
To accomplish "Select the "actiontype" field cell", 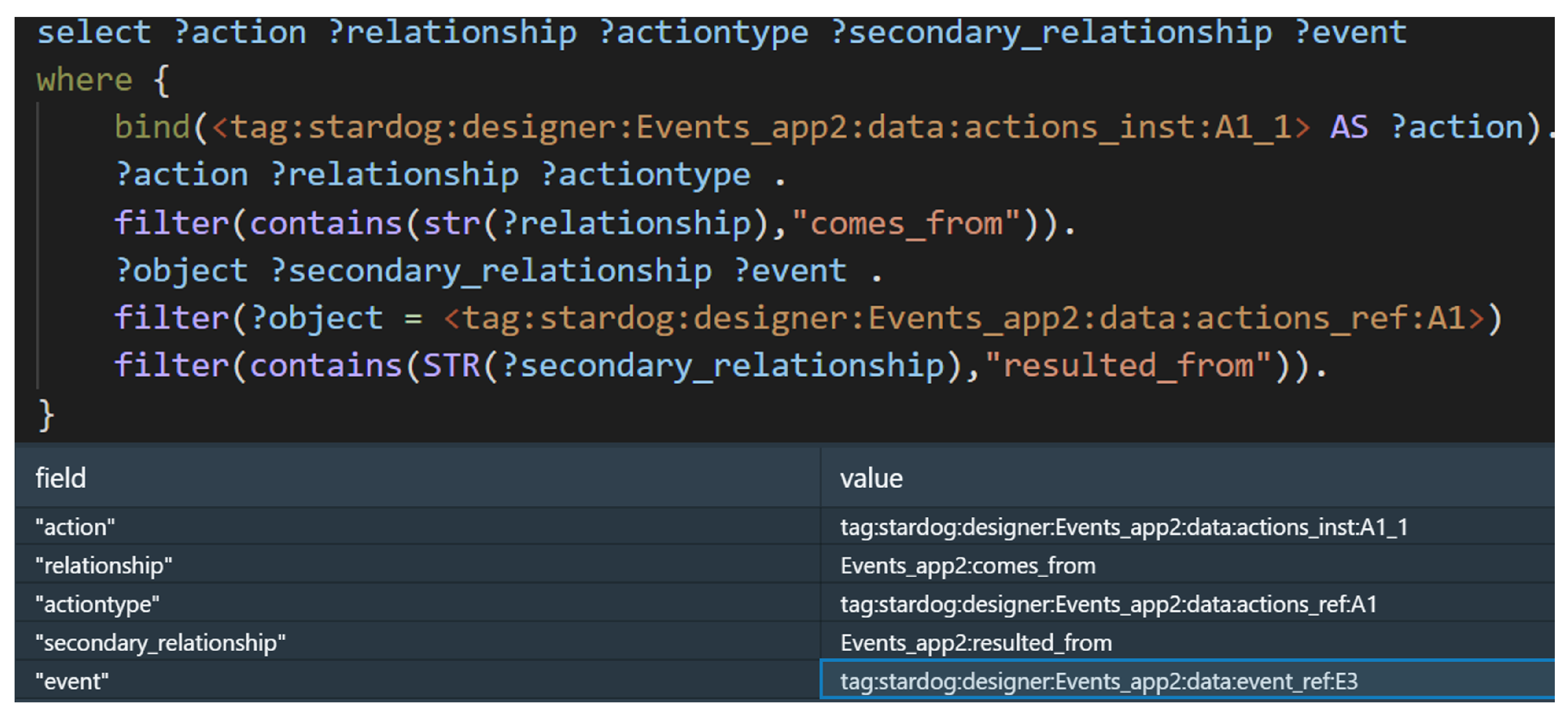I will [x=97, y=604].
